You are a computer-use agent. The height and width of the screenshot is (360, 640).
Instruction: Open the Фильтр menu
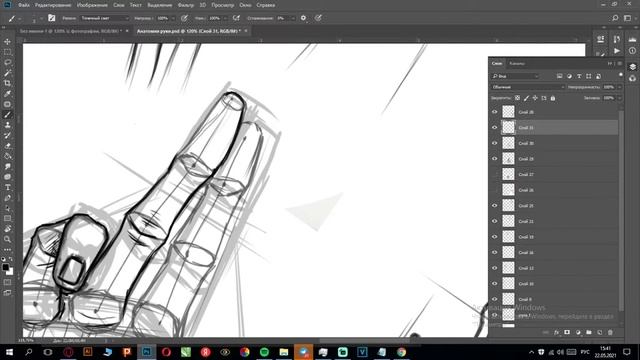tap(186, 5)
